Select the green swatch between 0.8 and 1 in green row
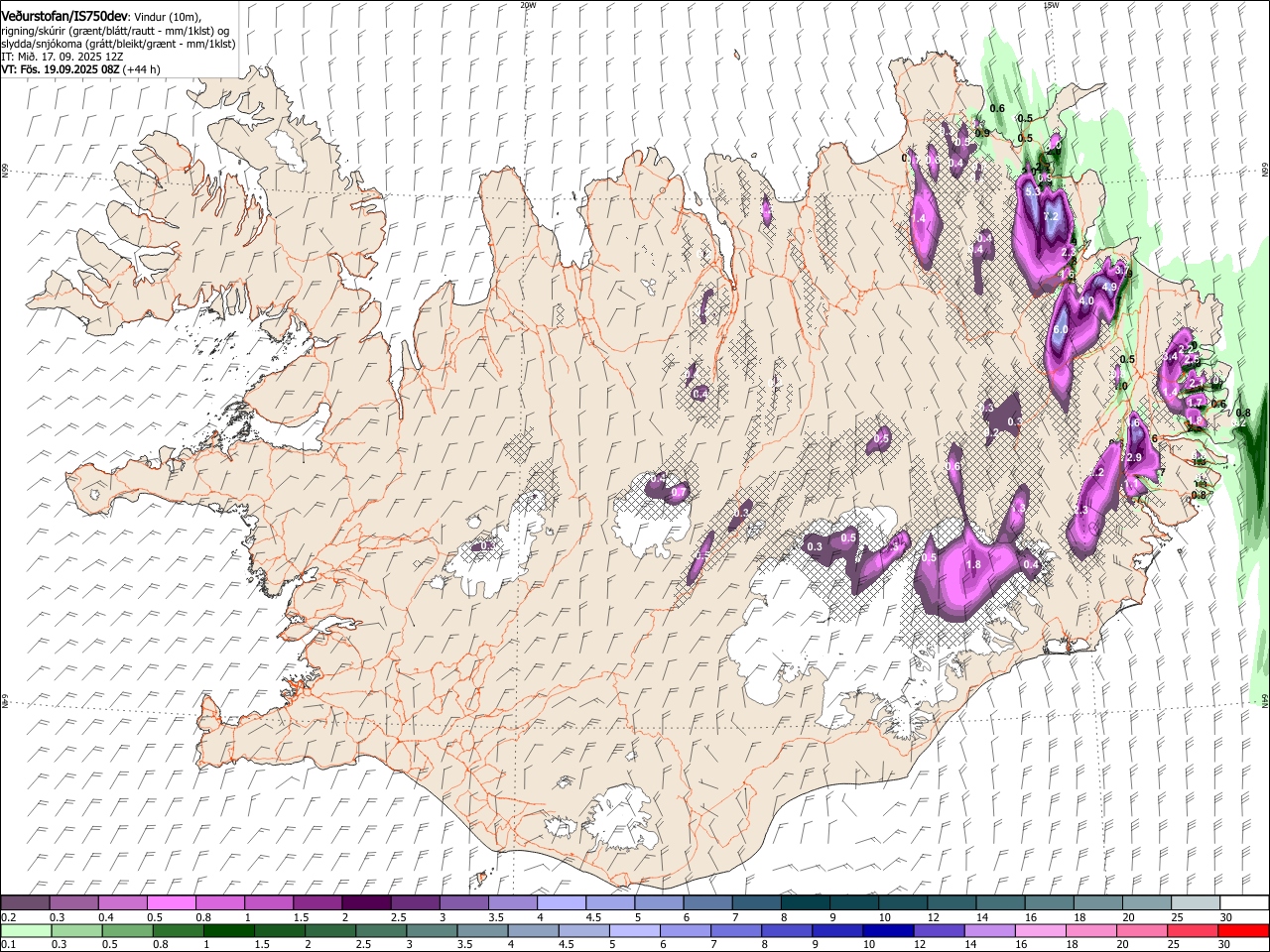1270x952 pixels. 178,931
